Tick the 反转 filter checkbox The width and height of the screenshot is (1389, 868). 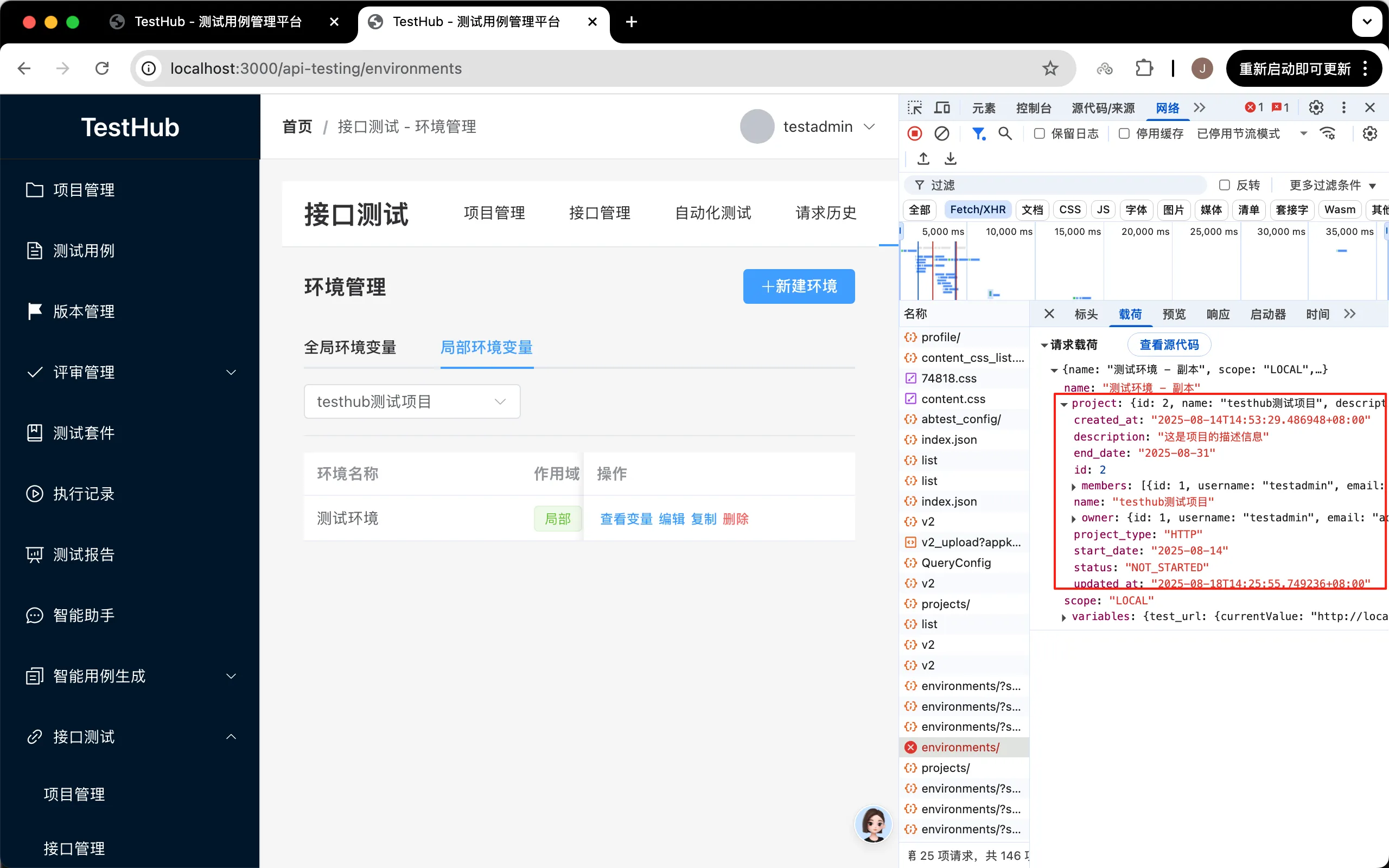pyautogui.click(x=1224, y=185)
